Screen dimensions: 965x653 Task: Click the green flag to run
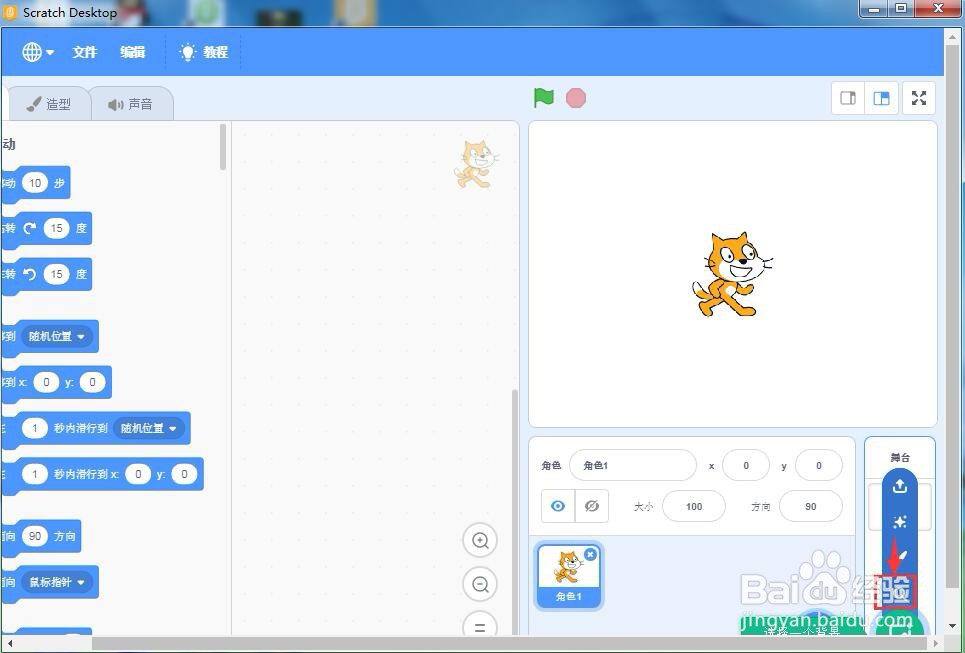pos(544,98)
